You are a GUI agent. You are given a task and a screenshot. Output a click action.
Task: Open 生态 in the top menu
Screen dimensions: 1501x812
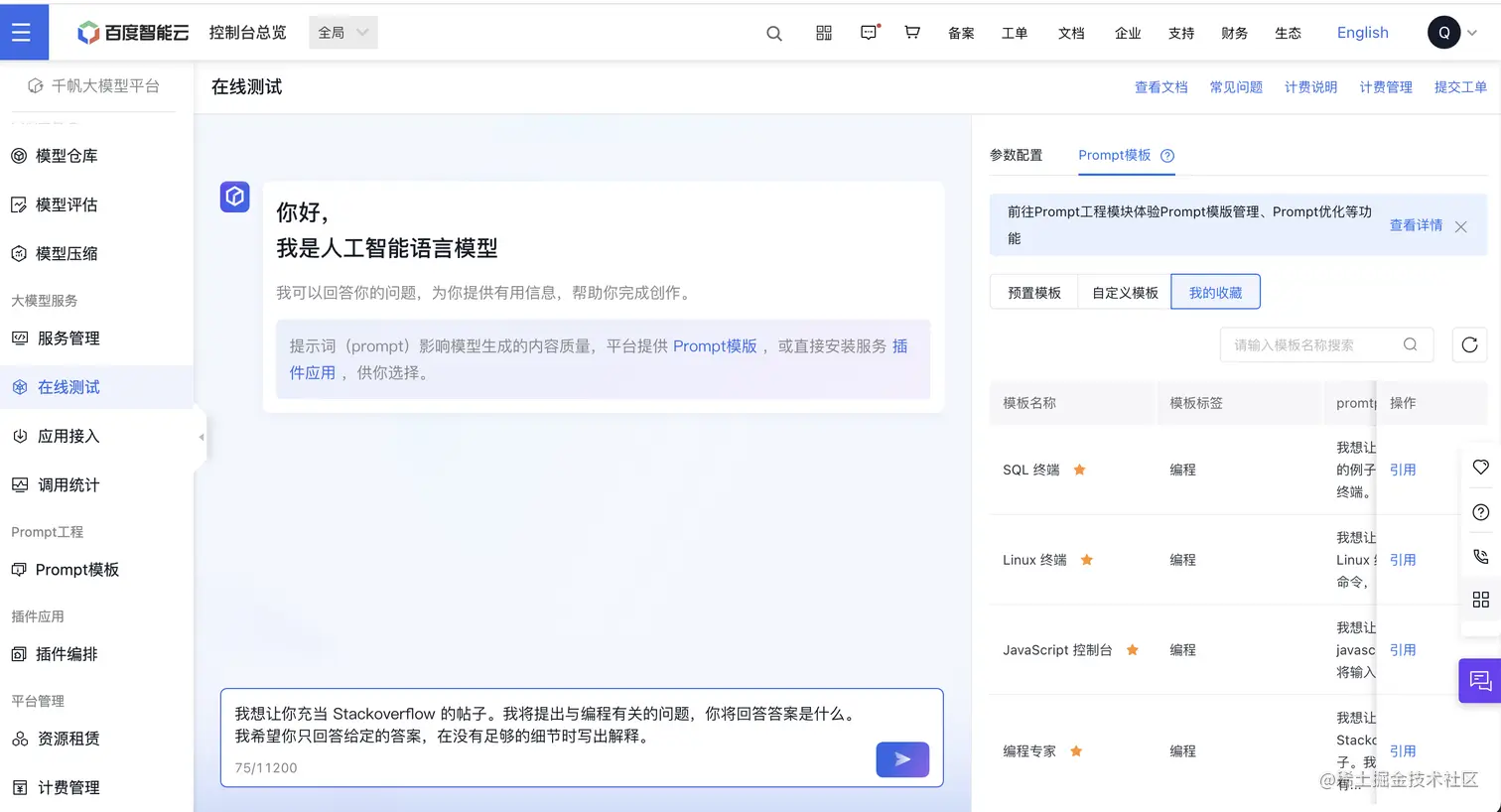pos(1288,34)
